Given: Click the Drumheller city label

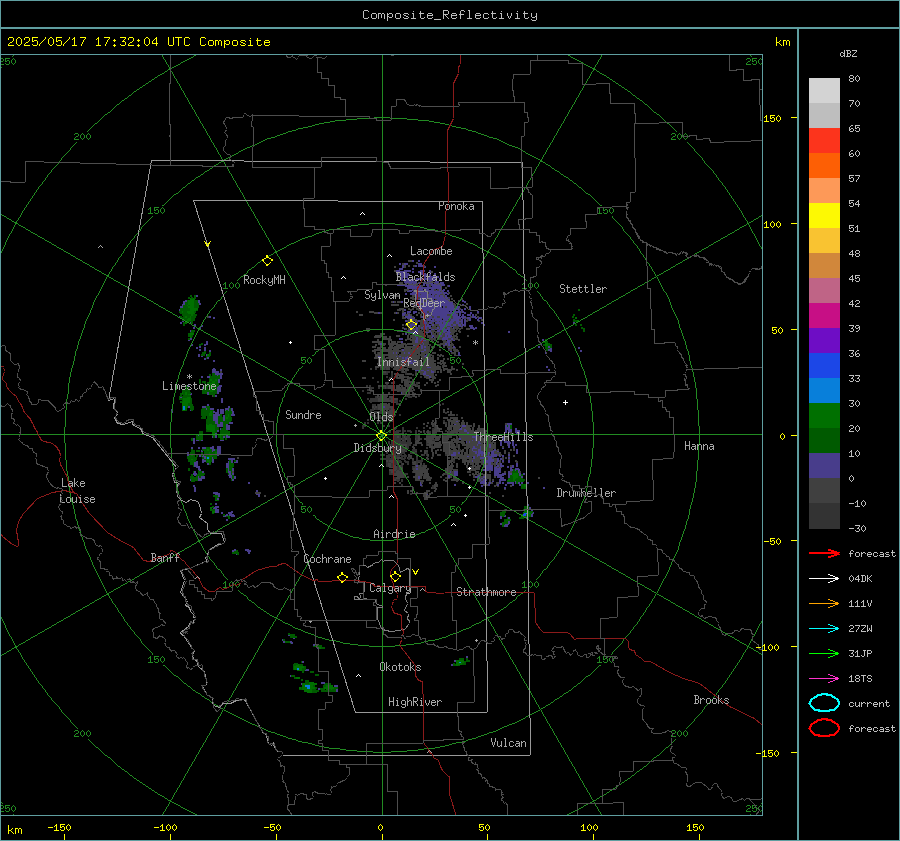Looking at the screenshot, I should (586, 493).
